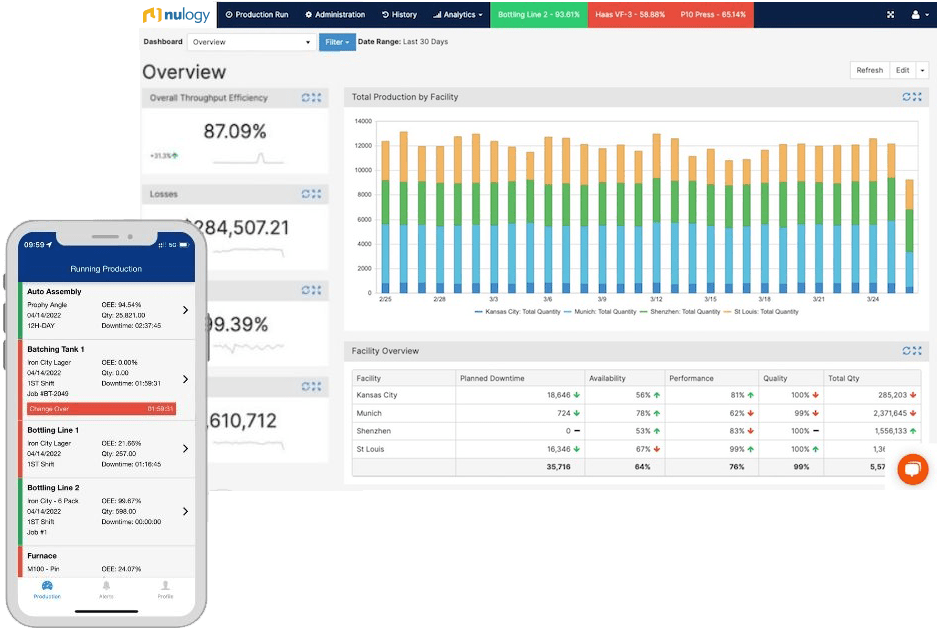The width and height of the screenshot is (943, 630).
Task: Open Auto Assembly details chevron on phone
Action: tap(185, 310)
